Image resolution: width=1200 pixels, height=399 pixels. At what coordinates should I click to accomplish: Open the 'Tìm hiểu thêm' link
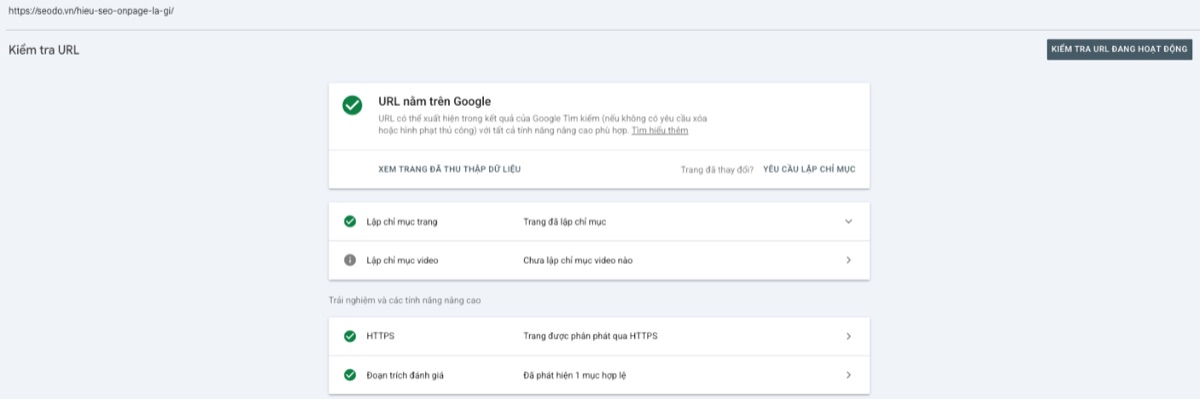click(x=660, y=130)
